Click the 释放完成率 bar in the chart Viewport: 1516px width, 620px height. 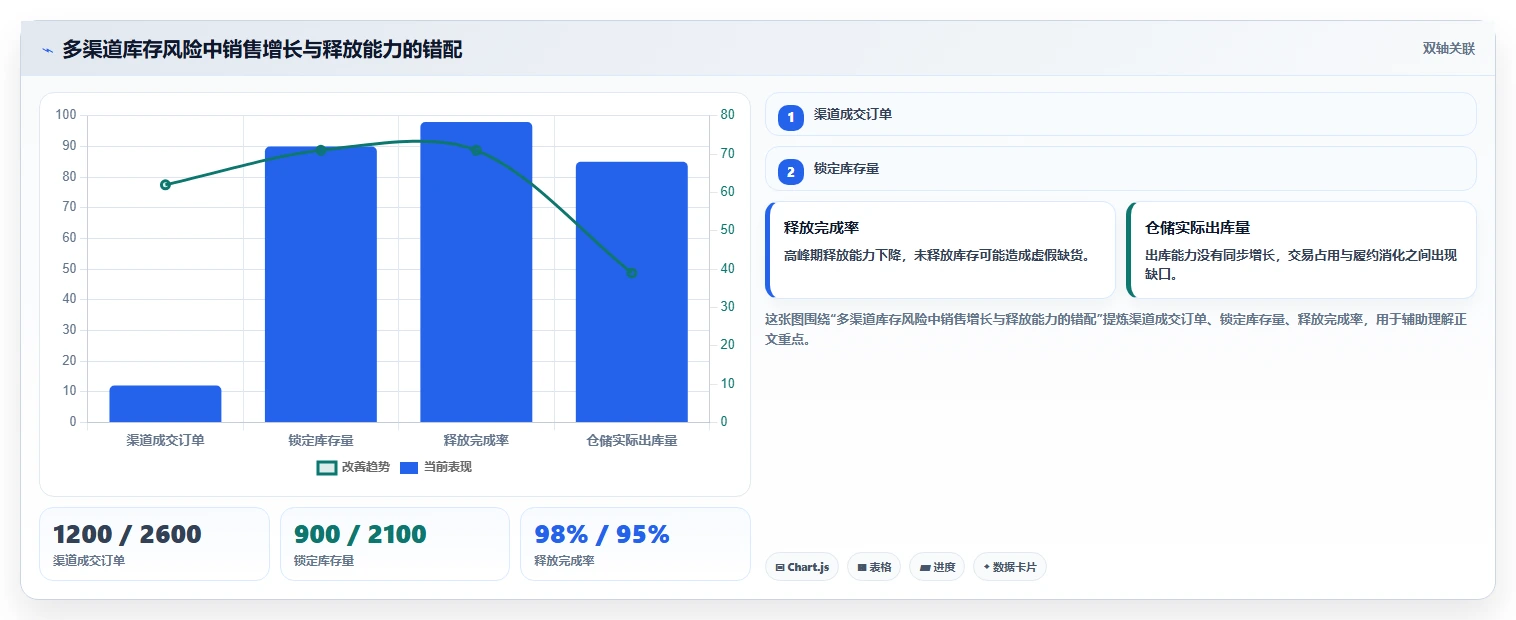click(x=476, y=272)
